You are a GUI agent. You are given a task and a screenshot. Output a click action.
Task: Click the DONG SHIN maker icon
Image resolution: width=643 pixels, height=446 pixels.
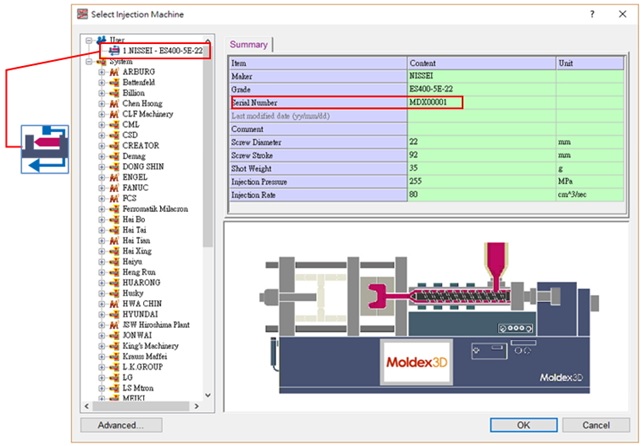(x=114, y=167)
